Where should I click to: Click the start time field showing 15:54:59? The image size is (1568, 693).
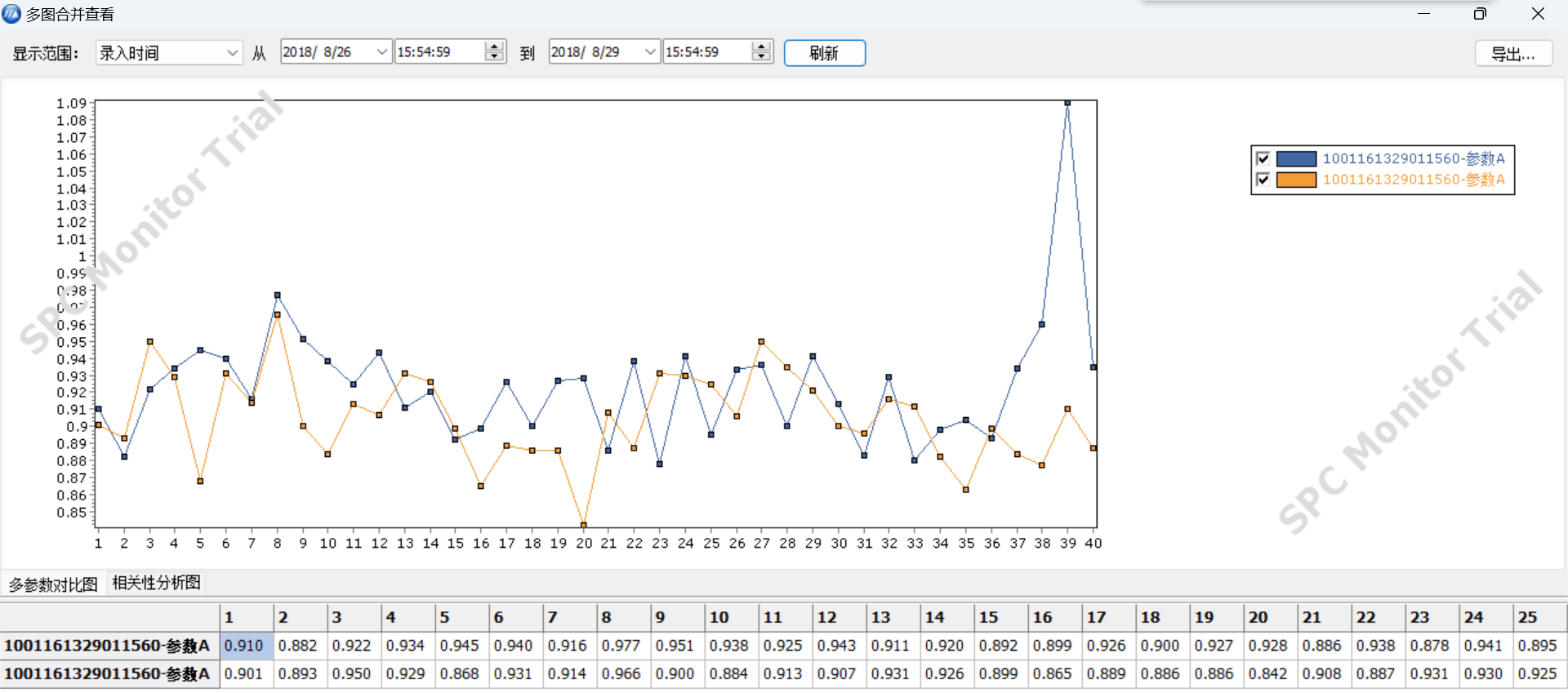[439, 52]
